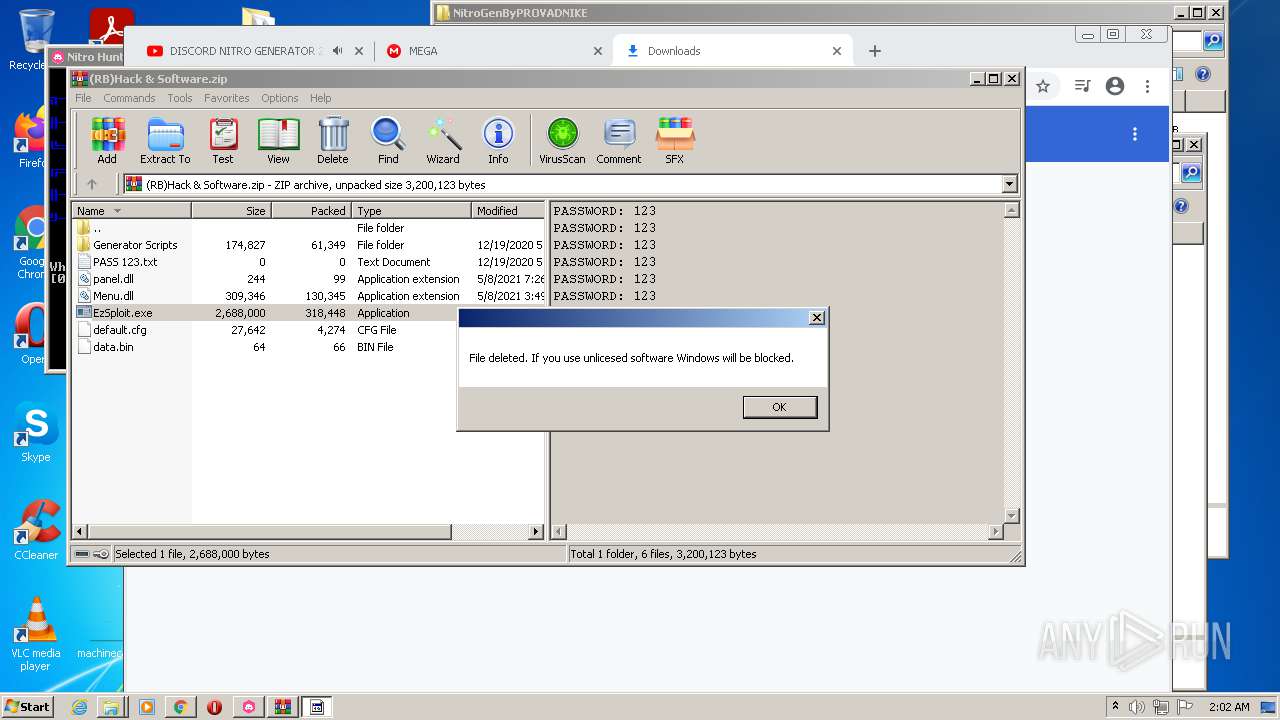Expand the archive path dropdown
The image size is (1280, 720).
(x=1009, y=184)
